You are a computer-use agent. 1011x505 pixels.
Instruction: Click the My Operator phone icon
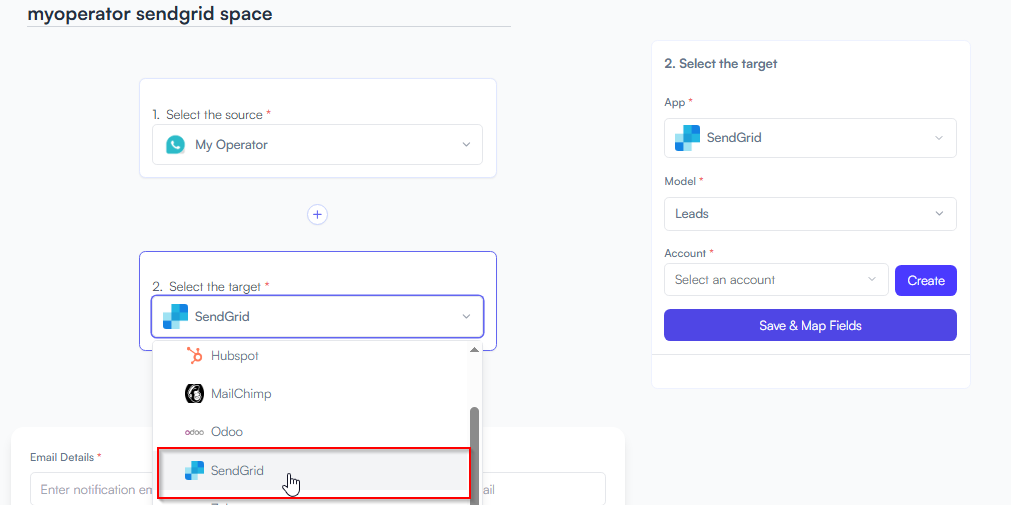175,144
